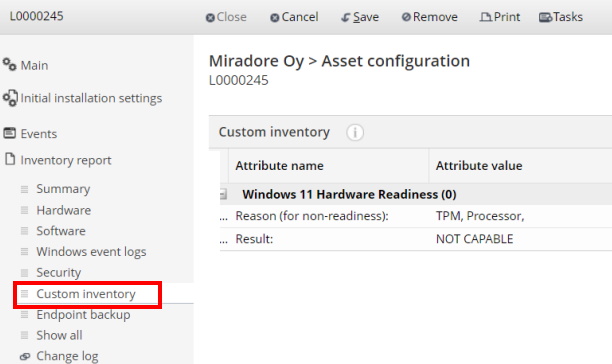The image size is (612, 364).
Task: Click the Change log link icon
Action: (25, 356)
